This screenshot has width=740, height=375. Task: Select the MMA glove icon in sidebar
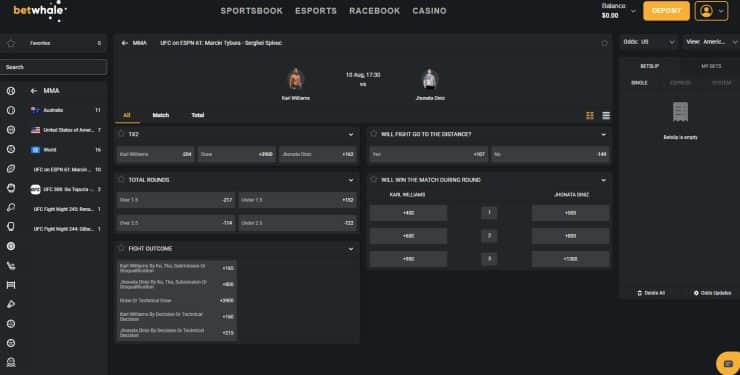pyautogui.click(x=11, y=188)
